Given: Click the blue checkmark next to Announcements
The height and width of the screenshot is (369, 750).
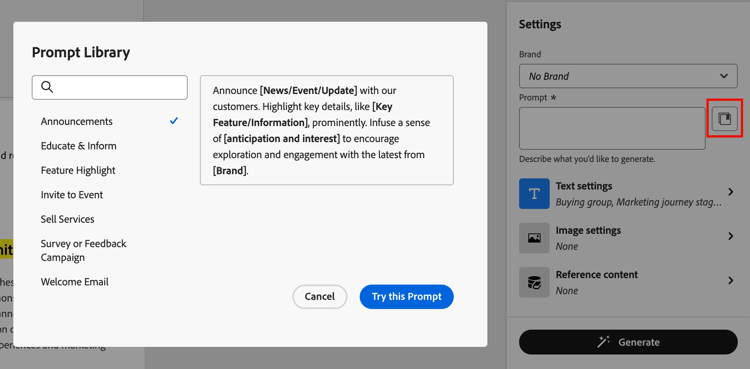Looking at the screenshot, I should coord(174,121).
